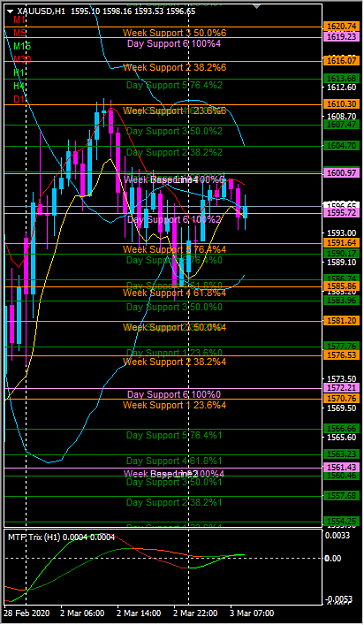Click the orange 1581.20 price tag
Viewport: 364px width, 625px height.
(x=342, y=321)
